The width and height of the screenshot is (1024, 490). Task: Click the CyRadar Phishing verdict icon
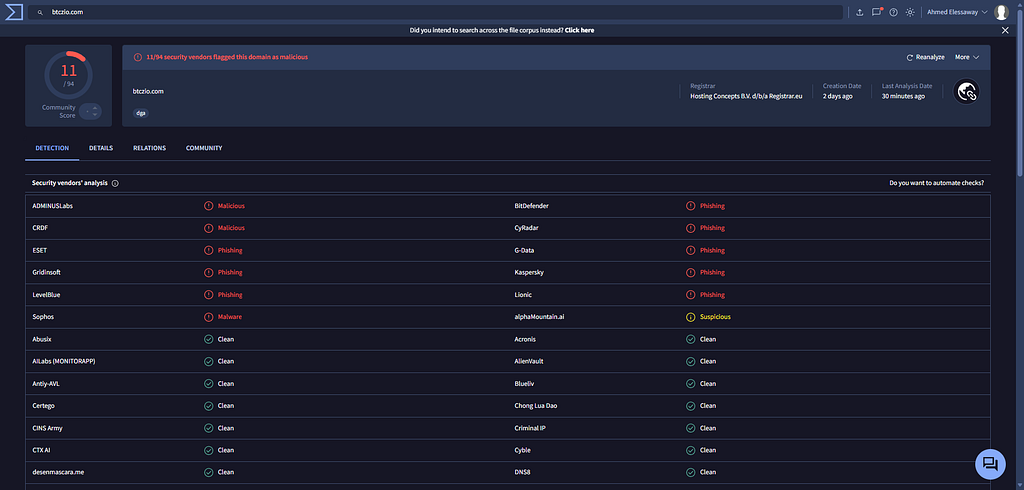[x=690, y=228]
